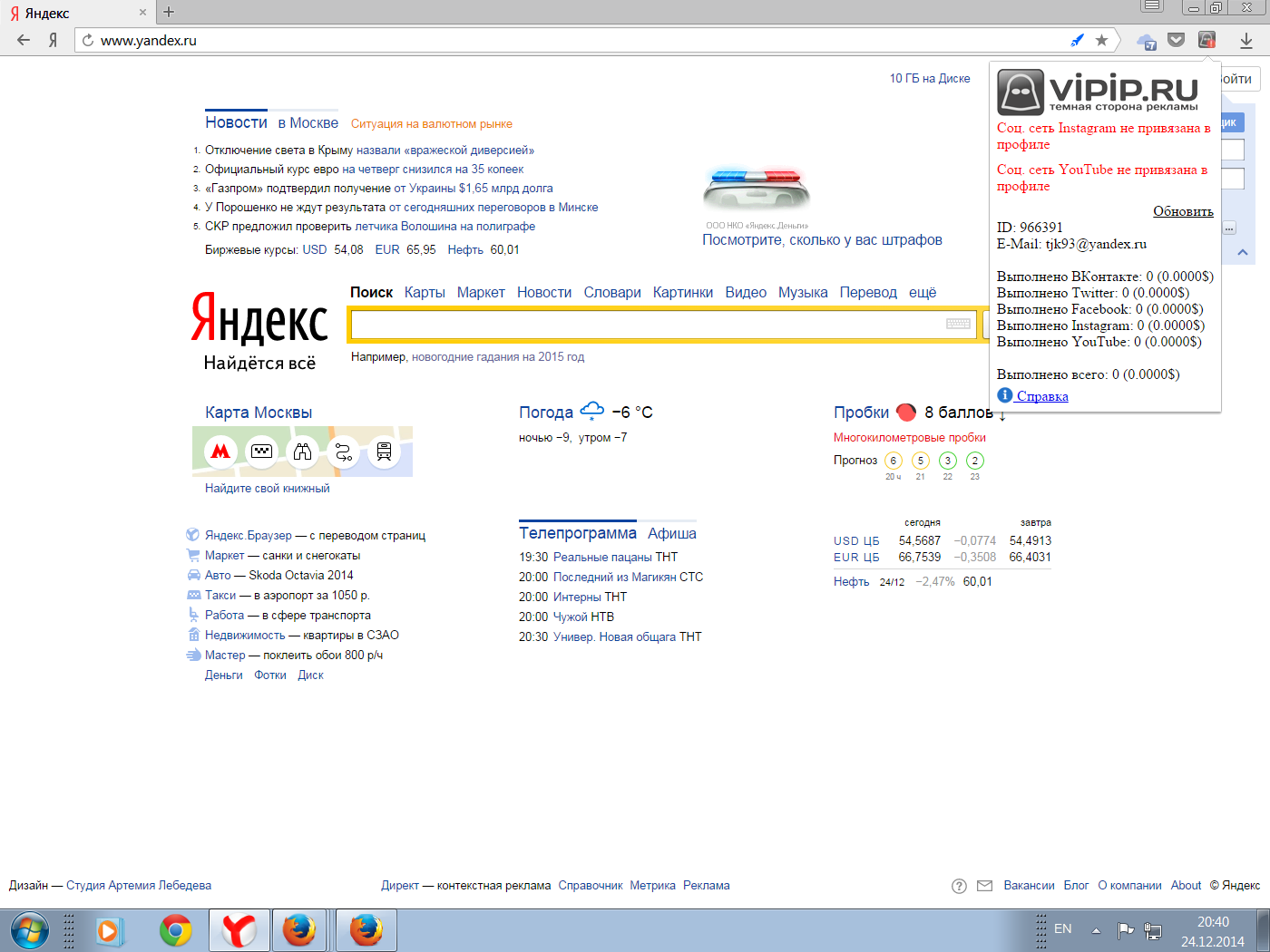Click the Обновить link in VipIP popup
1270x952 pixels.
[x=1183, y=211]
